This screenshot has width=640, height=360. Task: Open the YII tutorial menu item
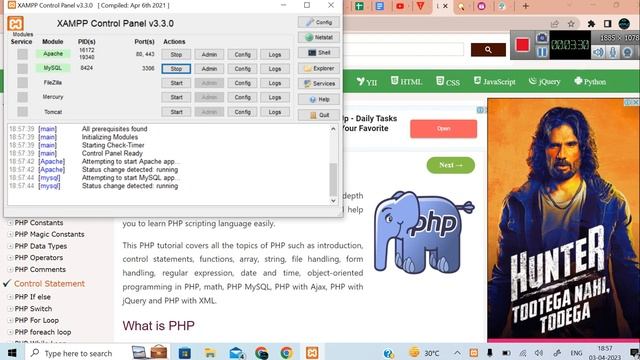pos(367,82)
